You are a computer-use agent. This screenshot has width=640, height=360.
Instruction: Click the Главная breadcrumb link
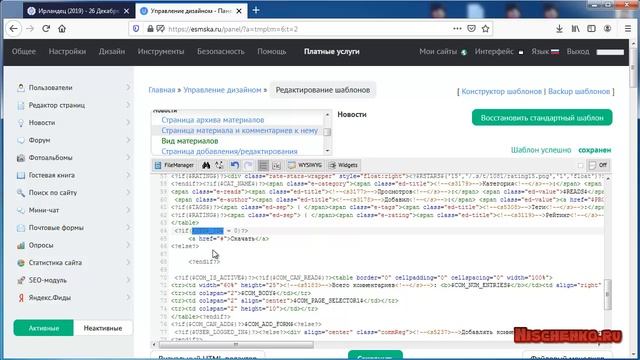click(162, 90)
